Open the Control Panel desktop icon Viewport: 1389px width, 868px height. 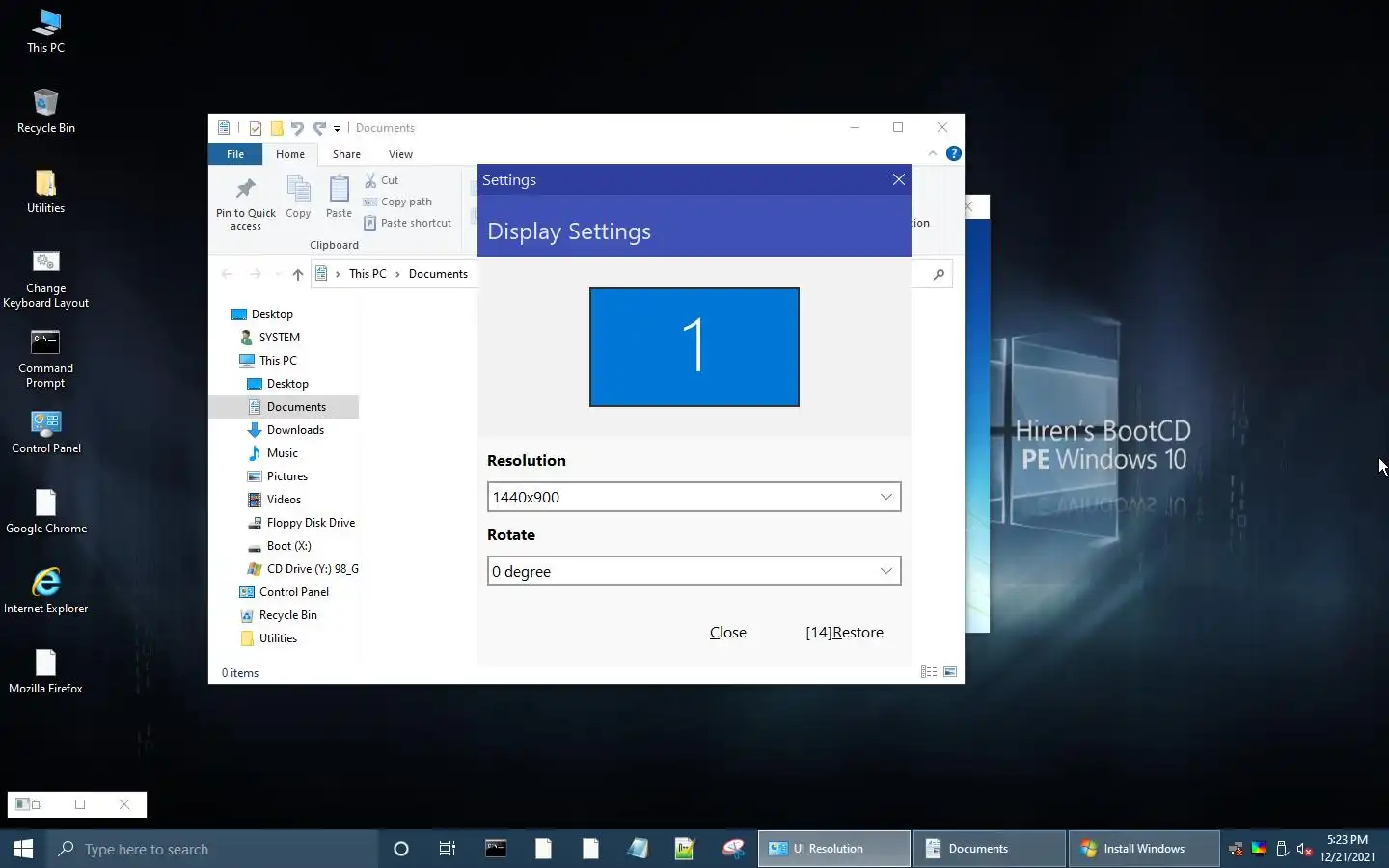click(45, 432)
